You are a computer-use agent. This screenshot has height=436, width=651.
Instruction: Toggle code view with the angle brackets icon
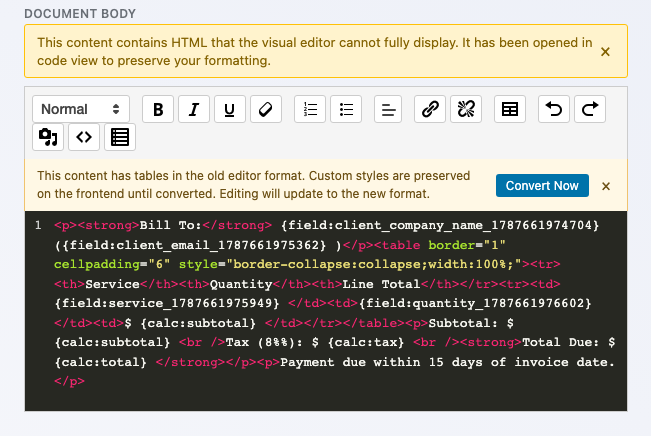point(84,137)
